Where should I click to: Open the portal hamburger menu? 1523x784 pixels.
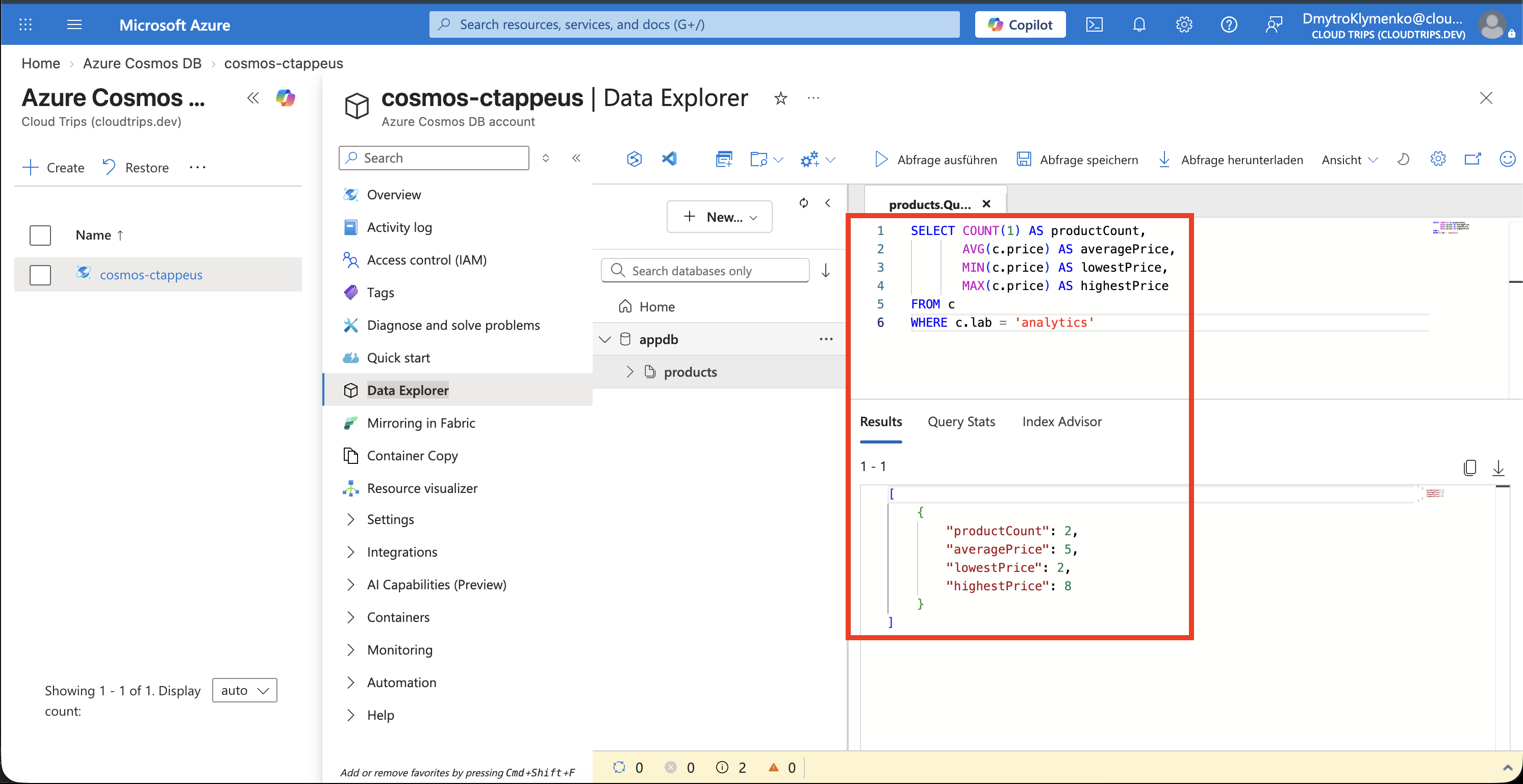(x=74, y=24)
